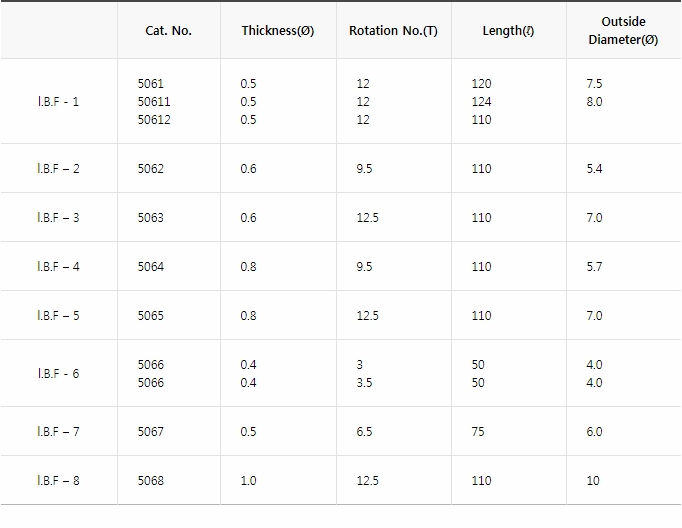Click the Cat. No. column header
The image size is (682, 528).
[x=168, y=31]
